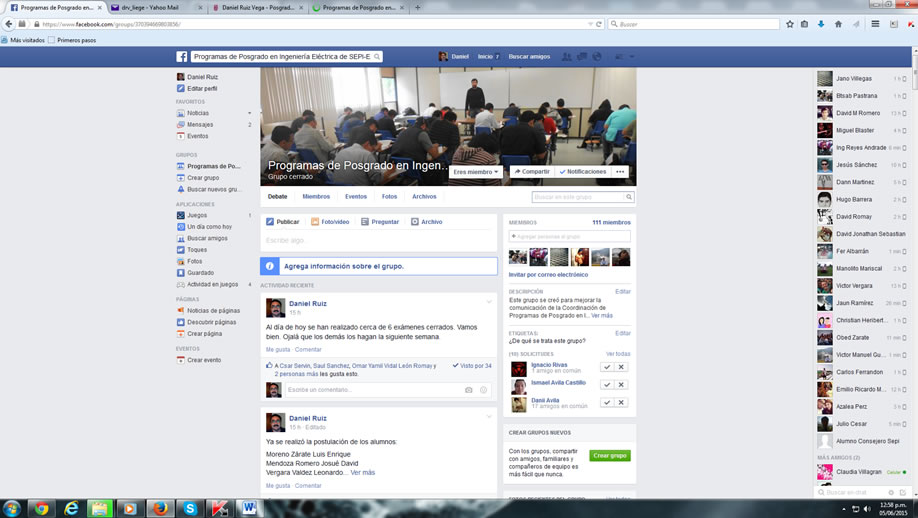Screen dimensions: 918x518
Task: Open Internet Explorer from taskbar
Action: (x=71, y=509)
